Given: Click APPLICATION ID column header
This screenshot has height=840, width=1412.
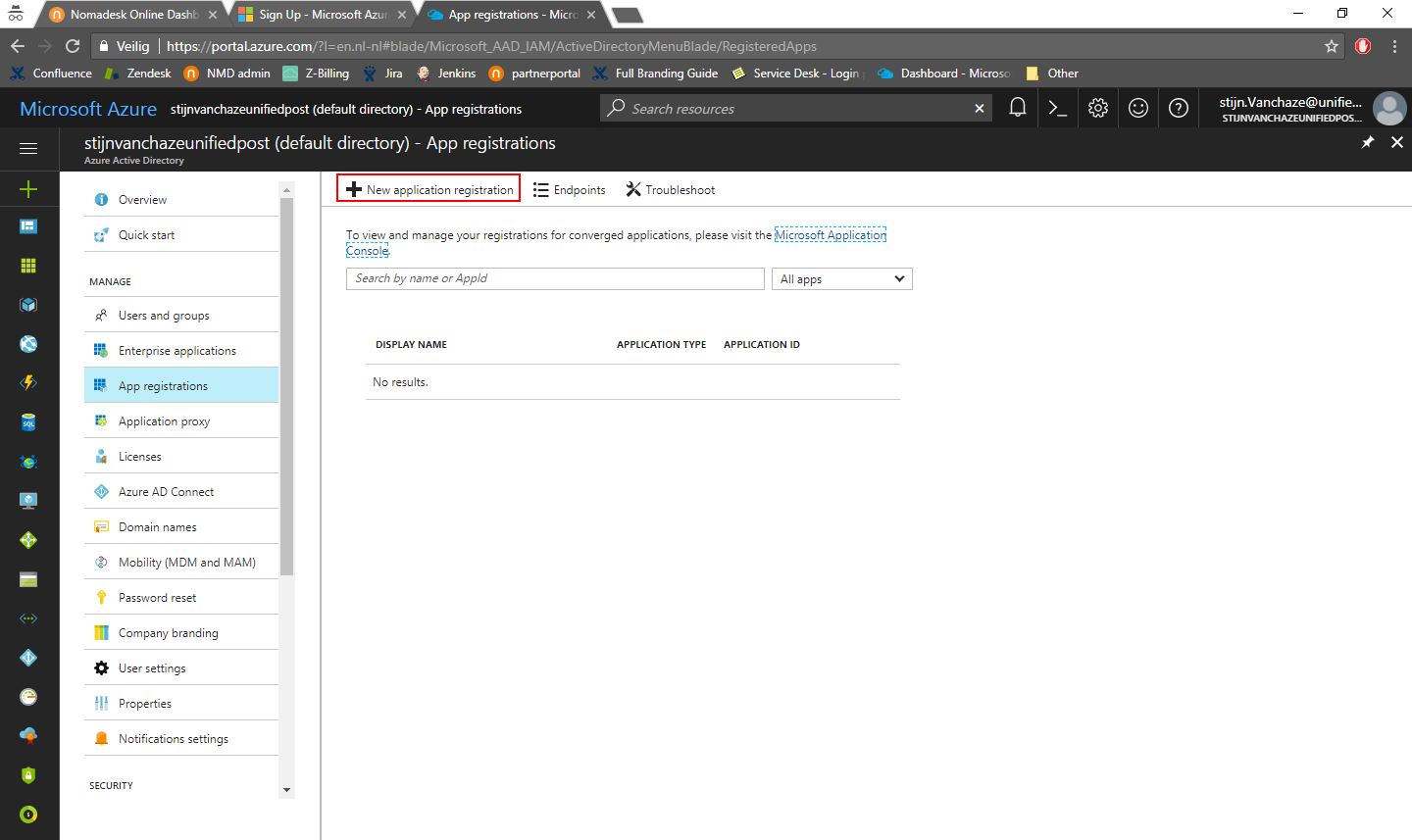Looking at the screenshot, I should (x=761, y=345).
